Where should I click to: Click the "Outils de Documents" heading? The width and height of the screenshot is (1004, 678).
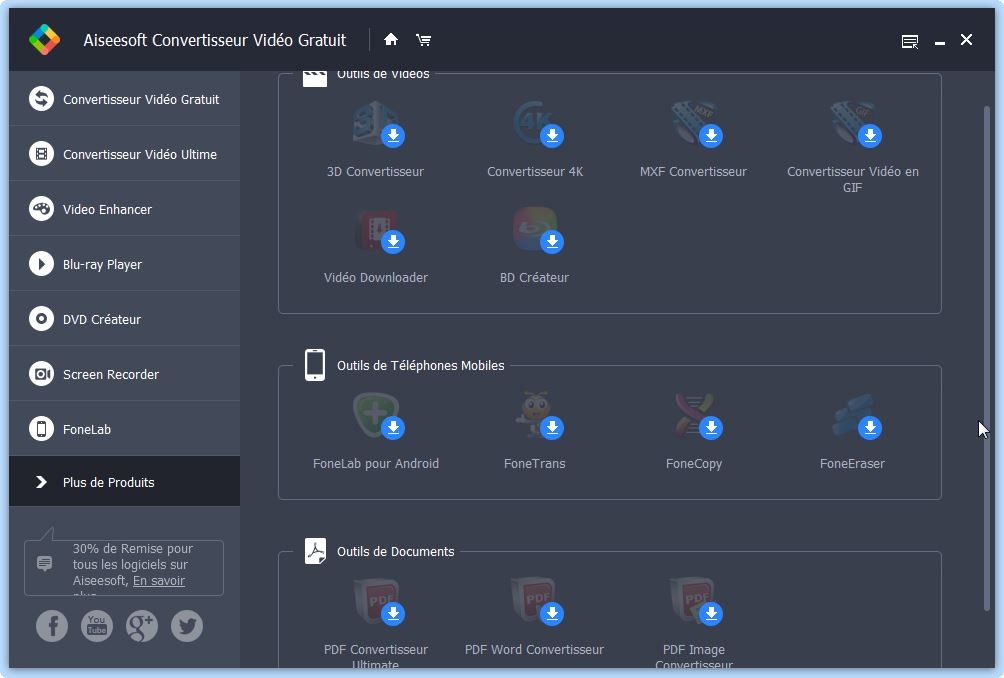(396, 551)
